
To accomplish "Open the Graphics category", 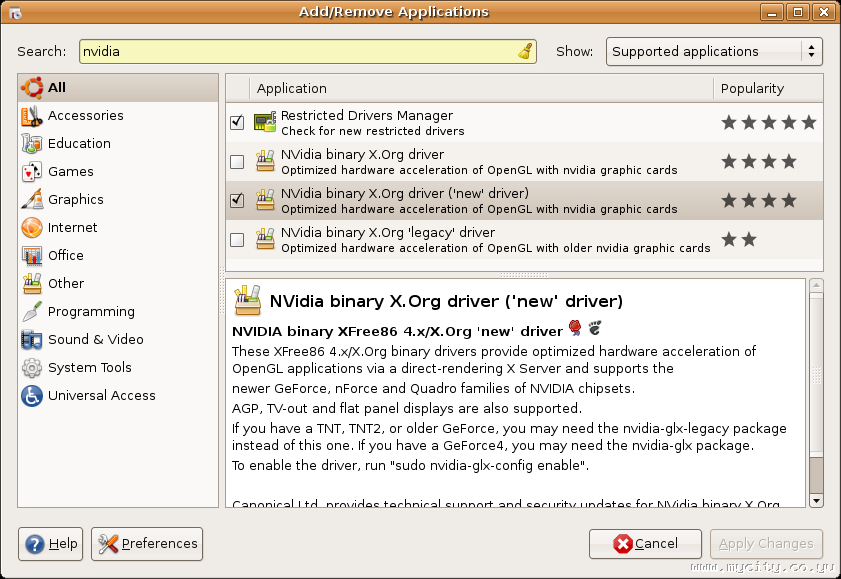I will click(118, 199).
